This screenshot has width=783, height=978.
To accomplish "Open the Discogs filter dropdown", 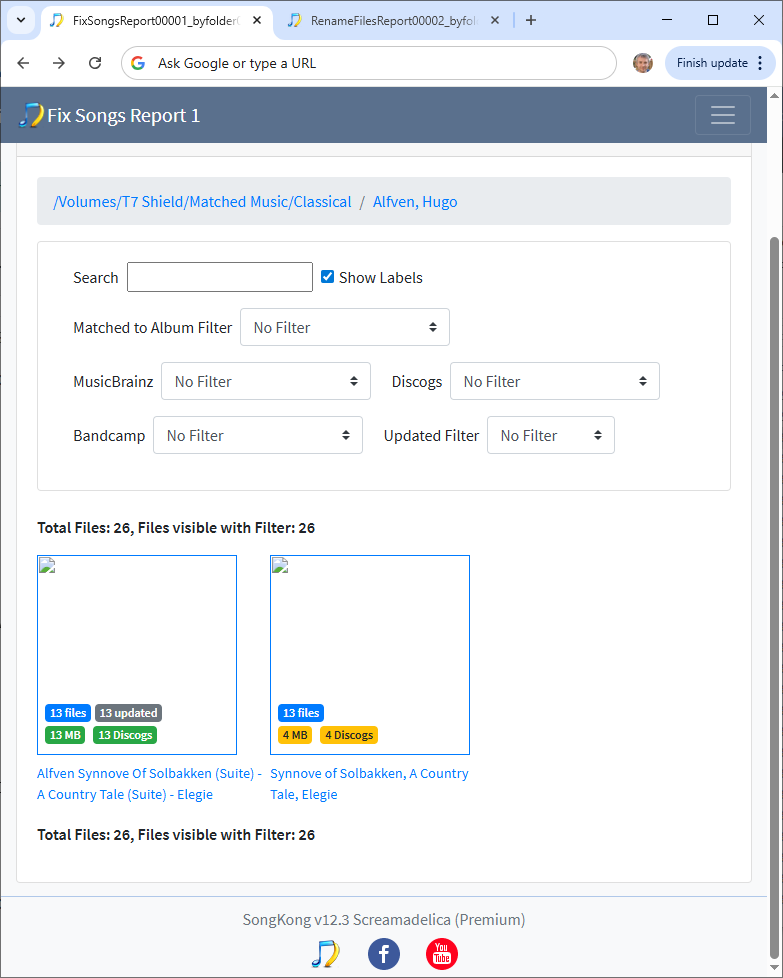I will 554,381.
